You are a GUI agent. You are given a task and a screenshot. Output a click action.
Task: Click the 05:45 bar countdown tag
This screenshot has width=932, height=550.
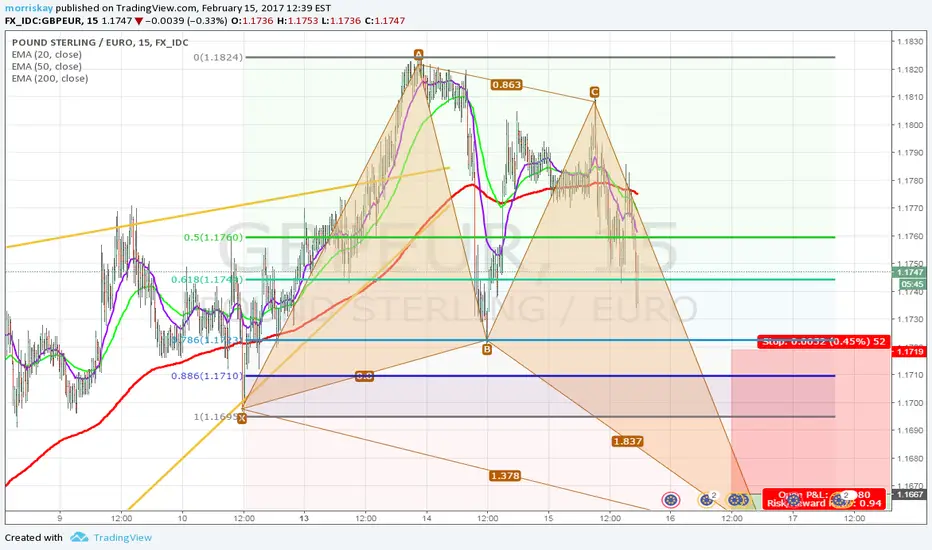click(x=910, y=284)
